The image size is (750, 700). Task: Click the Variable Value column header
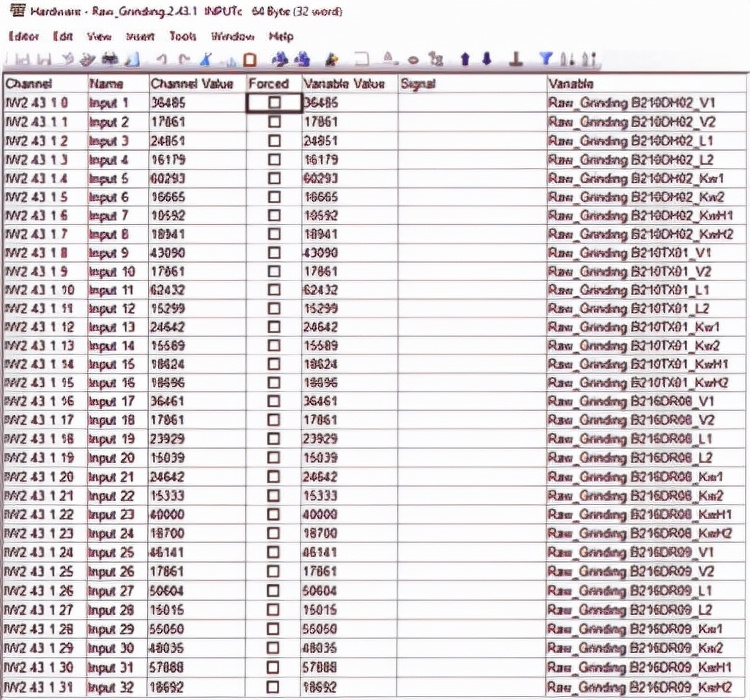click(350, 84)
